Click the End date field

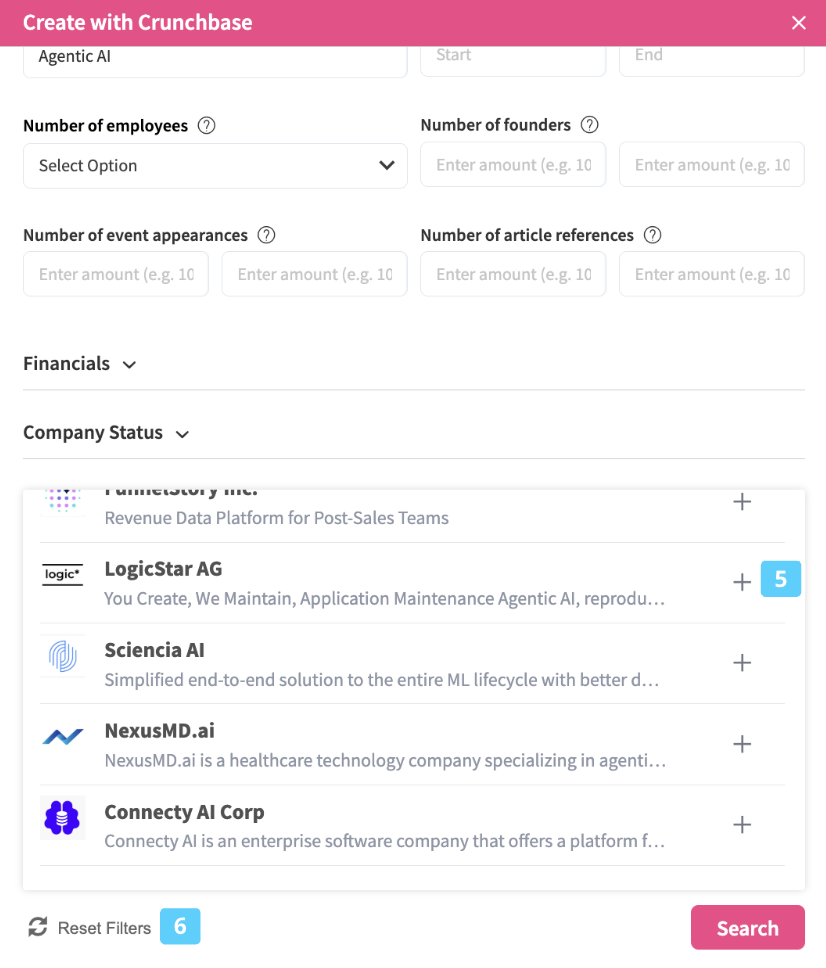711,56
